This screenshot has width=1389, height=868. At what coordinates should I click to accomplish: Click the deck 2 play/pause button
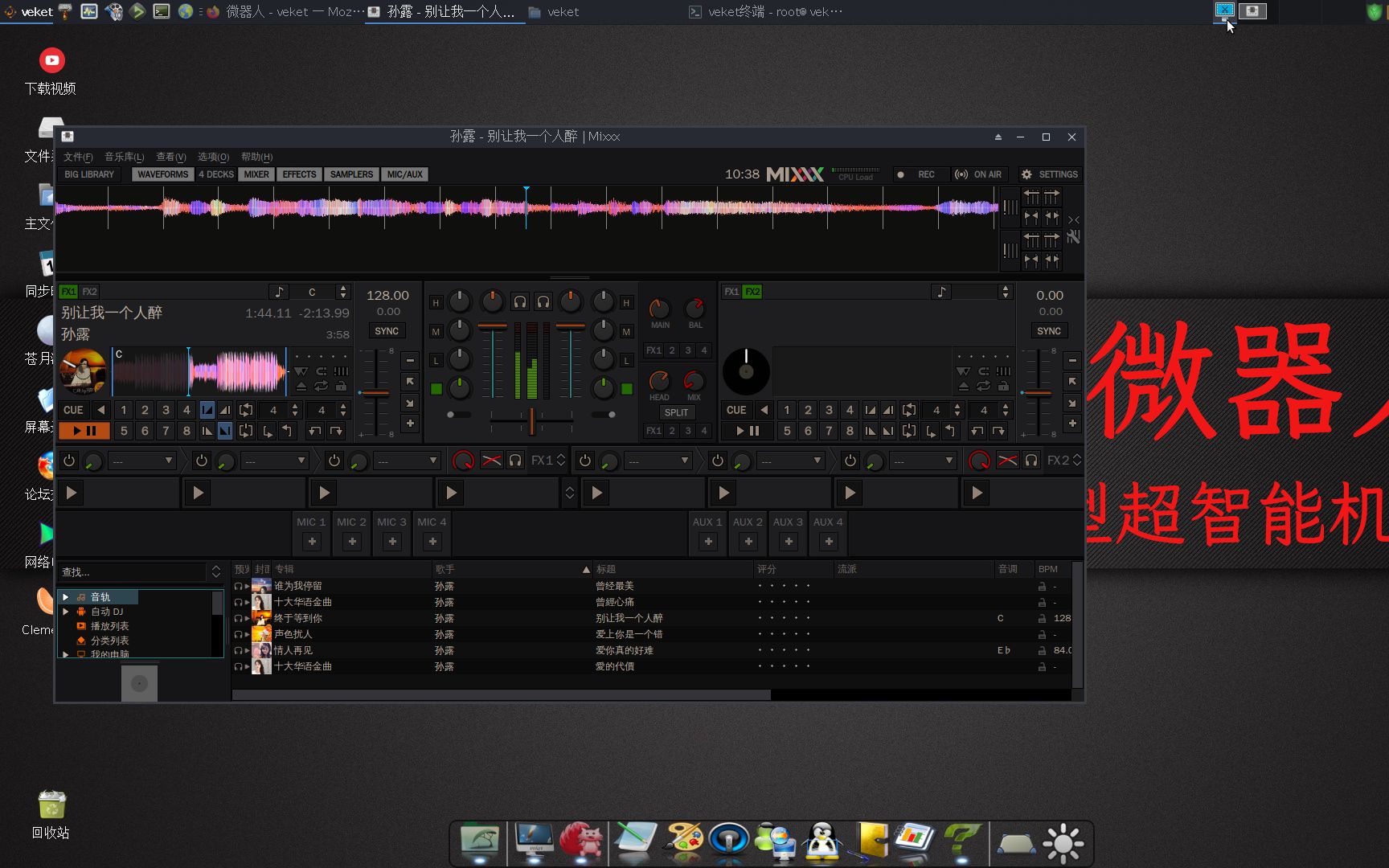[747, 431]
